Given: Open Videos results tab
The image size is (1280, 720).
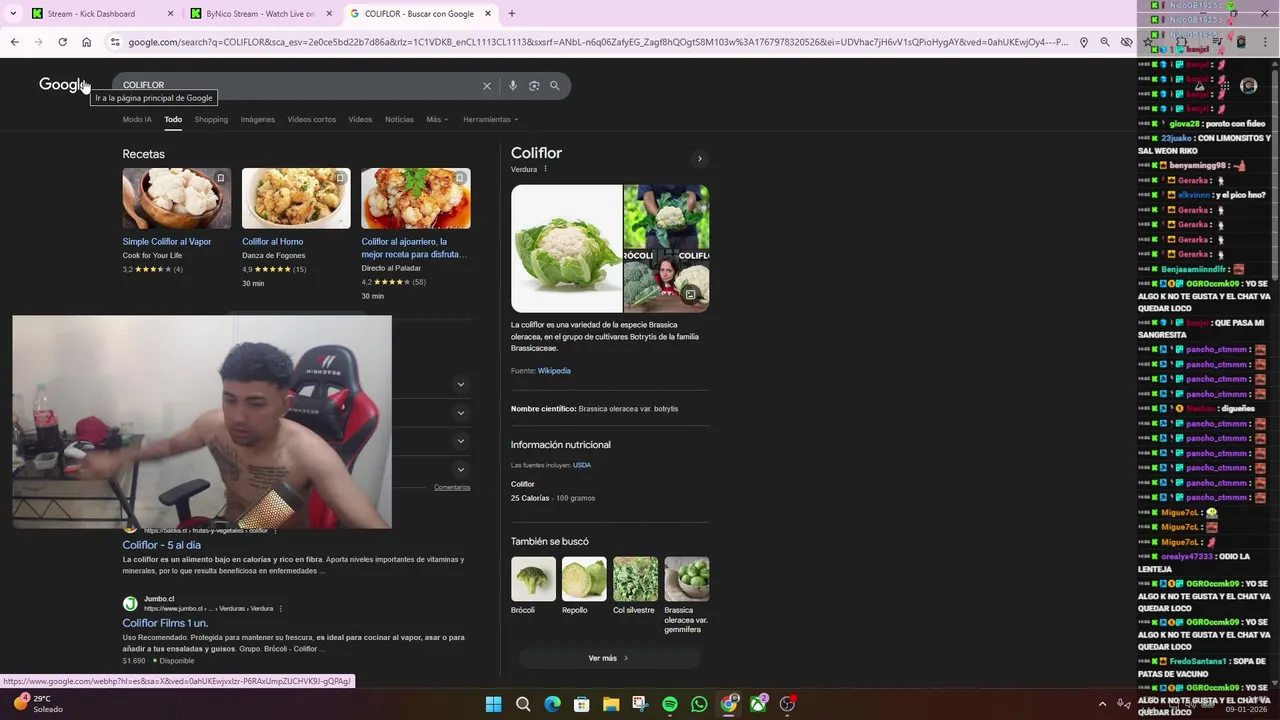Looking at the screenshot, I should click(360, 120).
